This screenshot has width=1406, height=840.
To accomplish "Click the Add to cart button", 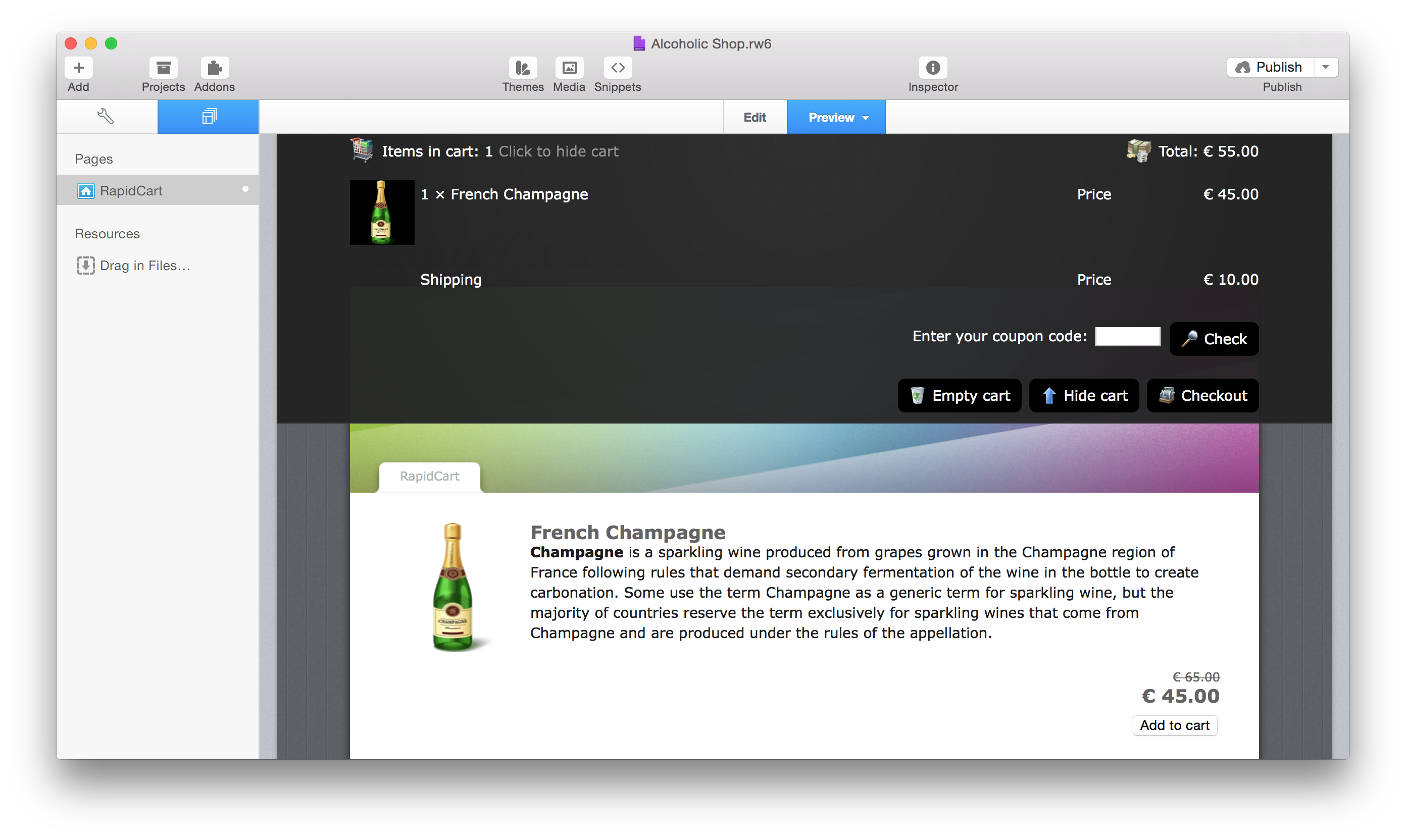I will click(1174, 725).
